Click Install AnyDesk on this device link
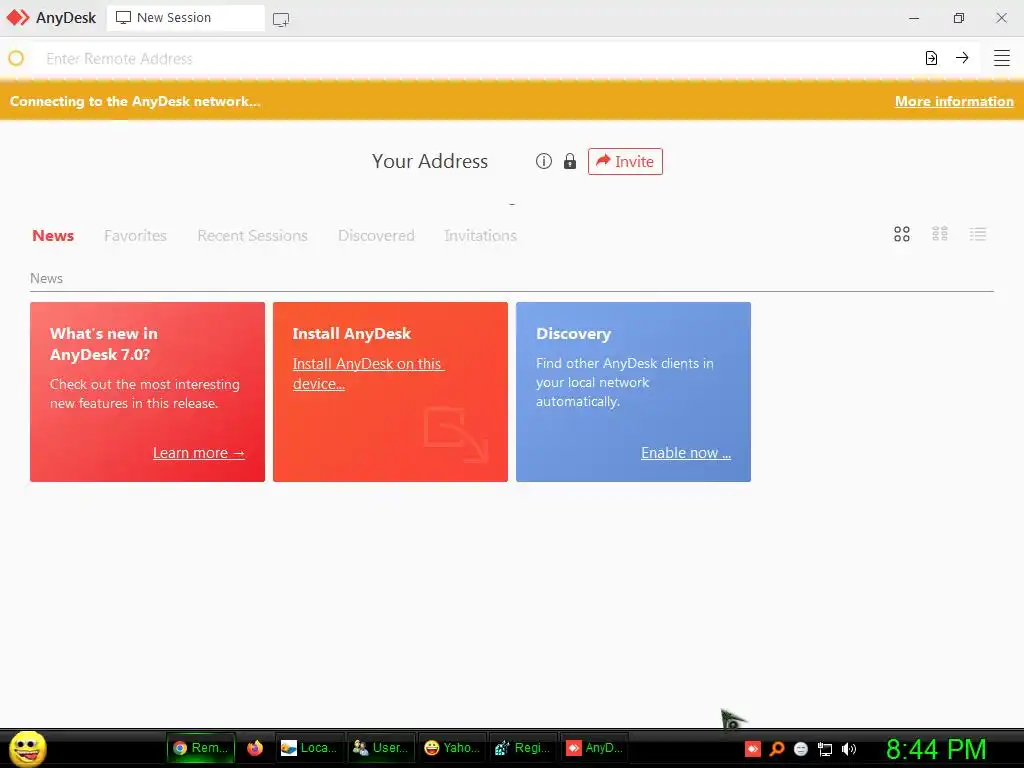1024x768 pixels. coord(368,374)
